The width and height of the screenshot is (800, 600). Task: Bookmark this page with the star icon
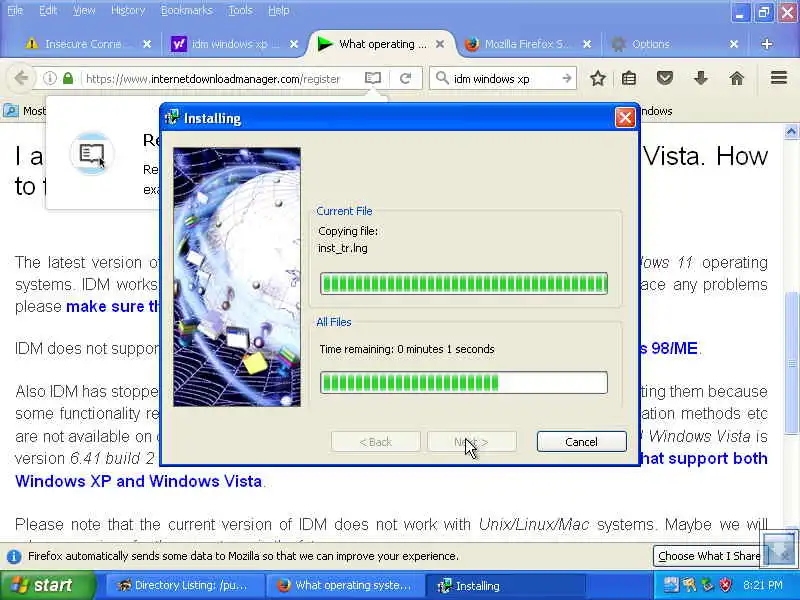click(598, 79)
